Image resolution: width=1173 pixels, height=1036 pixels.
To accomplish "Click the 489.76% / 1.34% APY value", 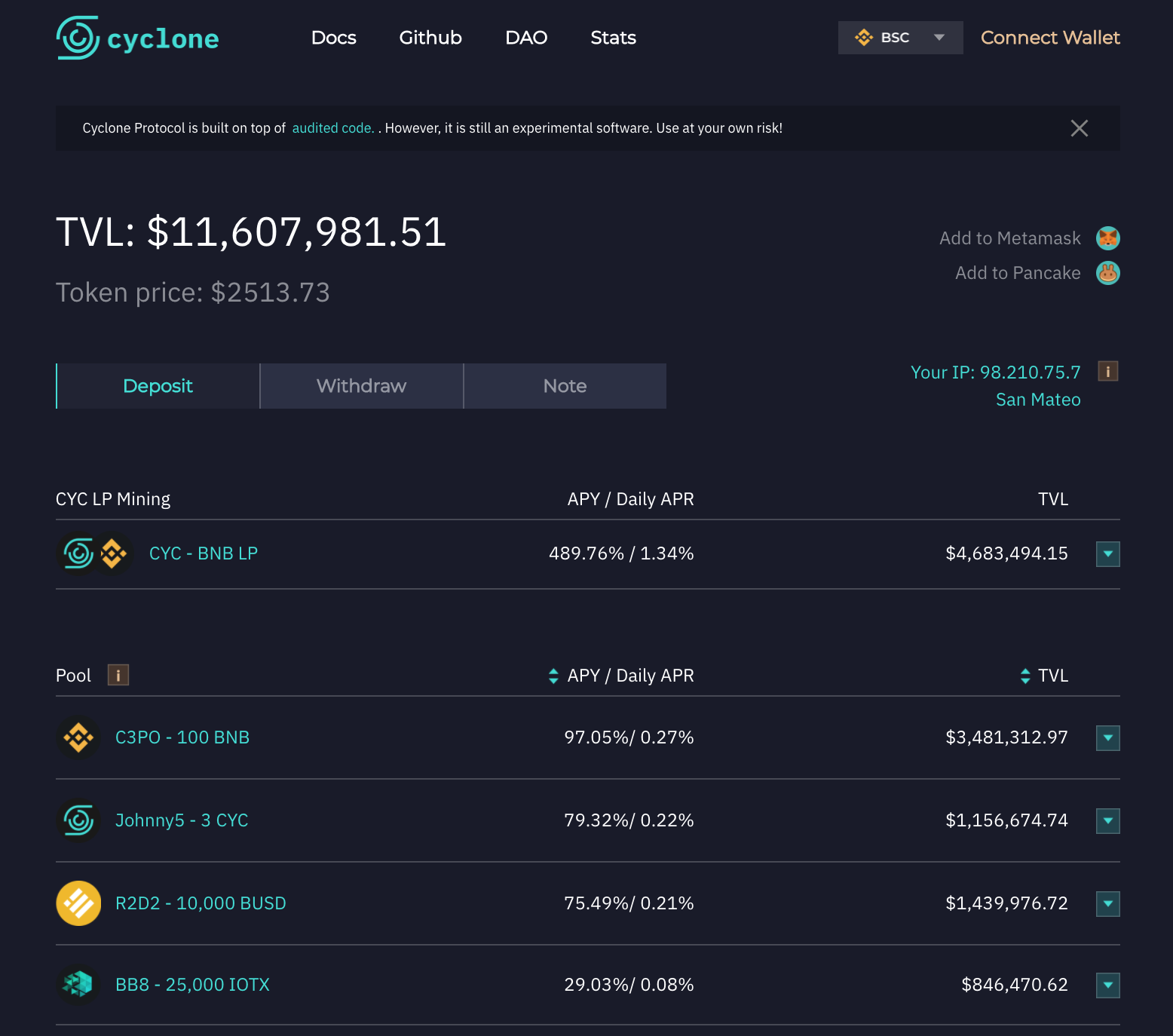I will coord(621,553).
